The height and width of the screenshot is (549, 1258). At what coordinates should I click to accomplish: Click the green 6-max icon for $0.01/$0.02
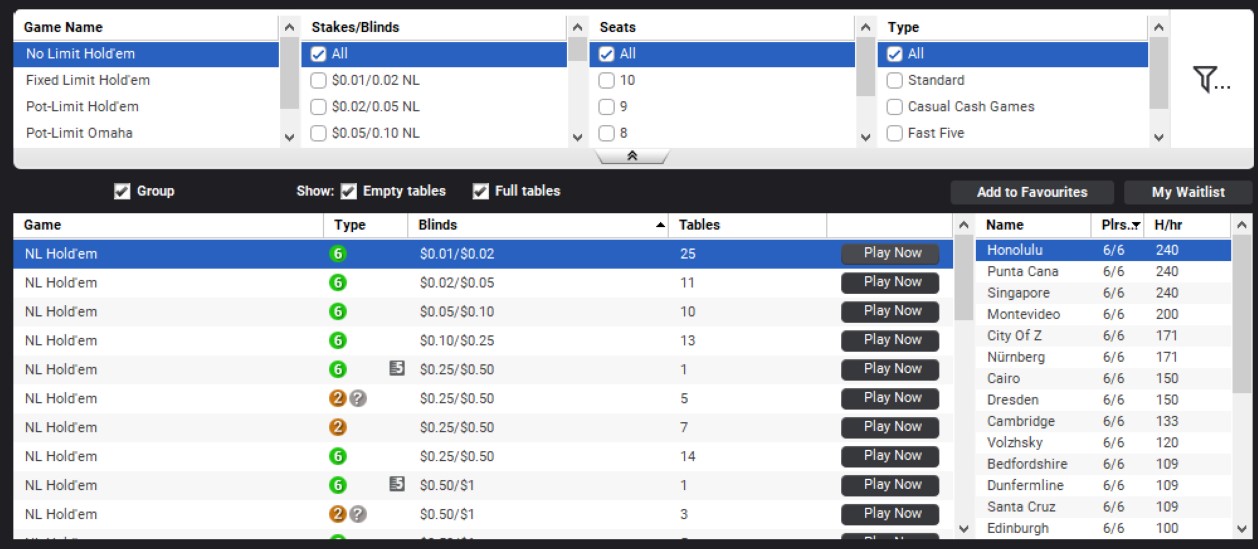click(338, 254)
